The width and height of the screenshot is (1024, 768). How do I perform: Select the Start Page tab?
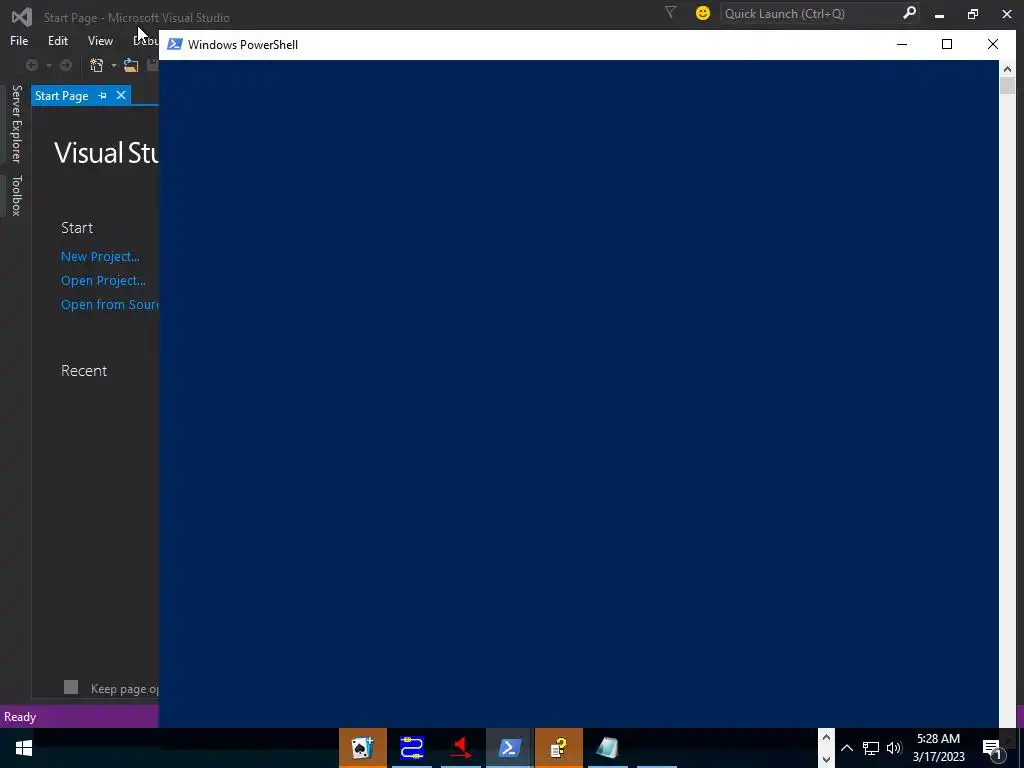tap(61, 95)
